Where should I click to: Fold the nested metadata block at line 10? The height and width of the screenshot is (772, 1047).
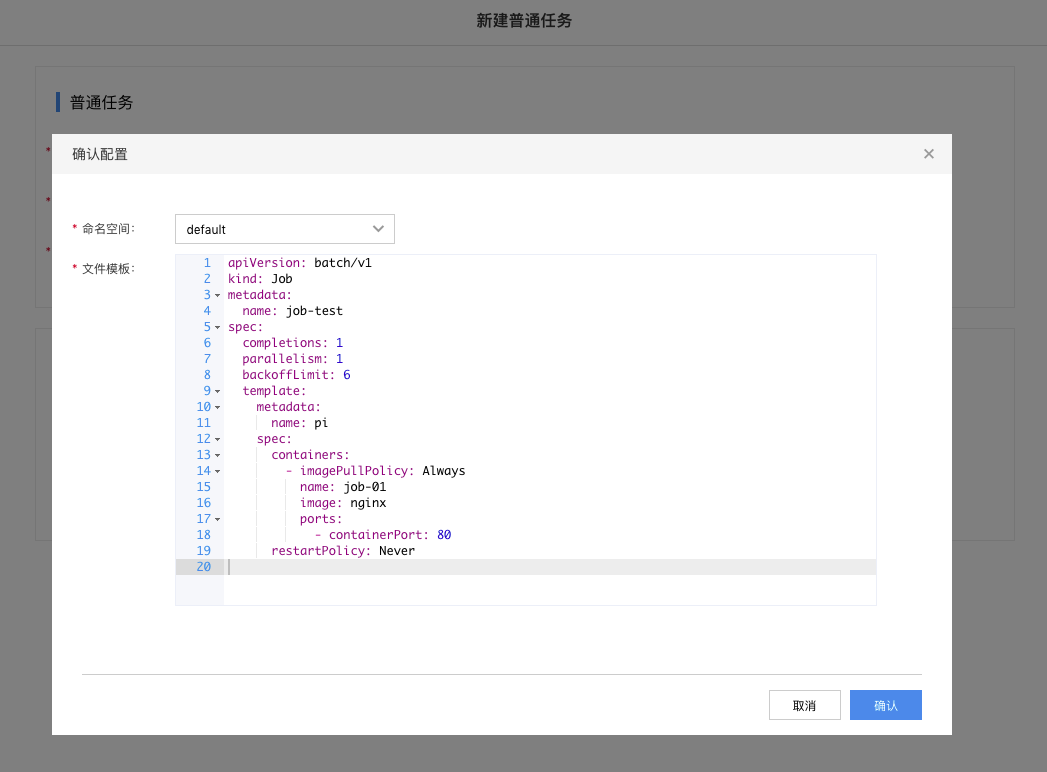[218, 407]
